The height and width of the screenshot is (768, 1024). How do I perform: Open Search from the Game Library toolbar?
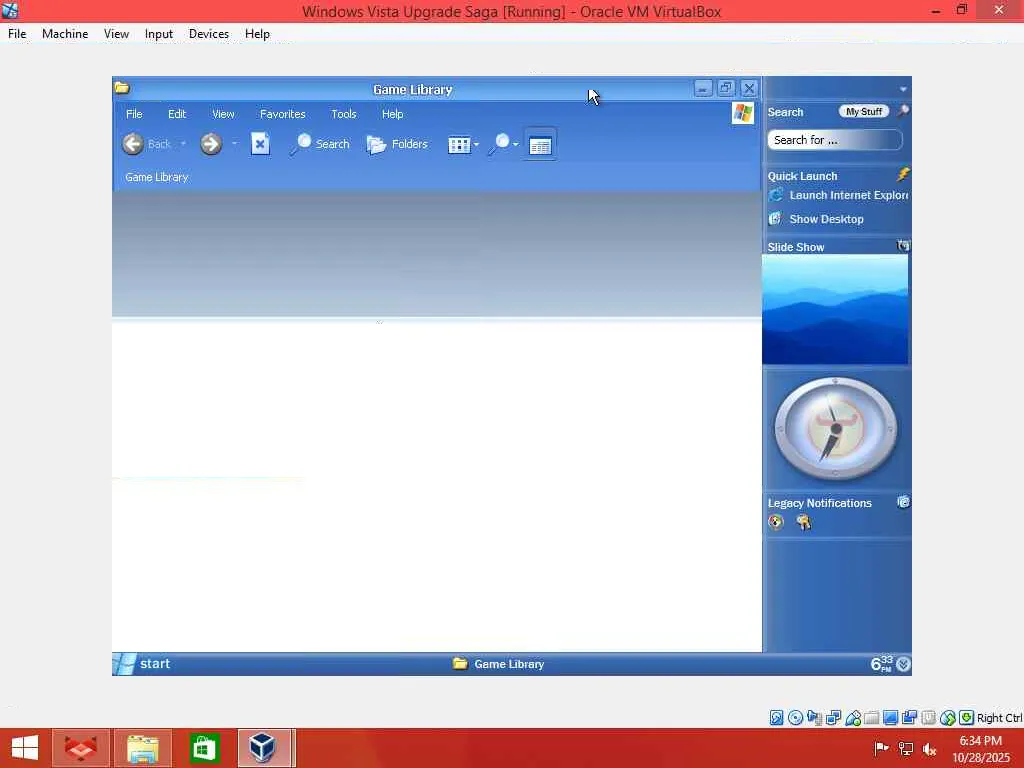[320, 144]
